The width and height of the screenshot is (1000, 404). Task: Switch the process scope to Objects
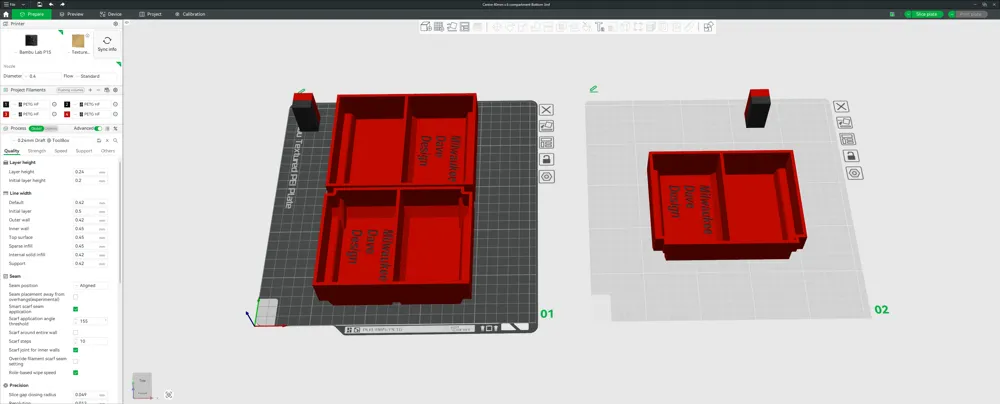51,128
